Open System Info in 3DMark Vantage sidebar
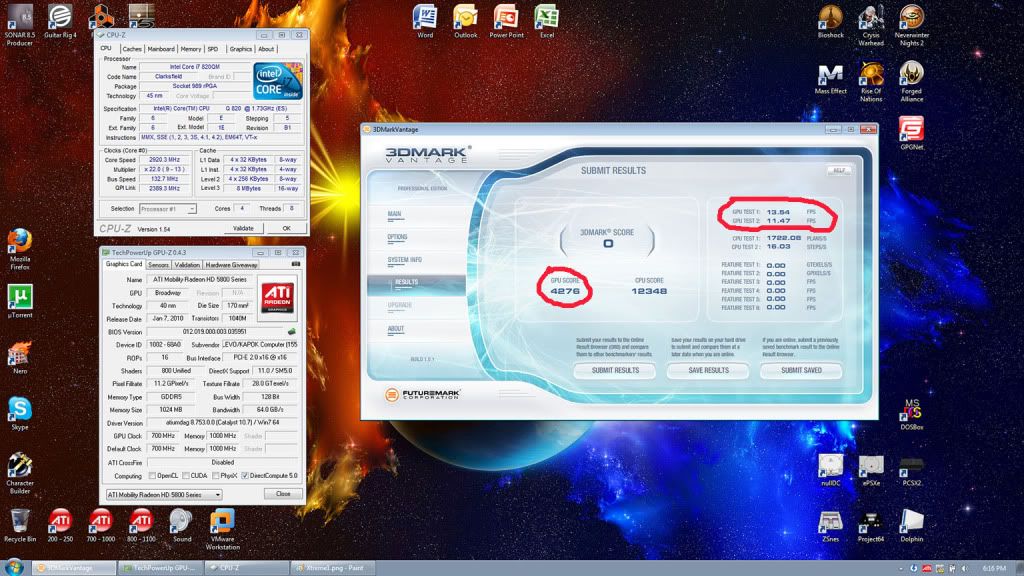This screenshot has height=576, width=1024. [x=404, y=260]
